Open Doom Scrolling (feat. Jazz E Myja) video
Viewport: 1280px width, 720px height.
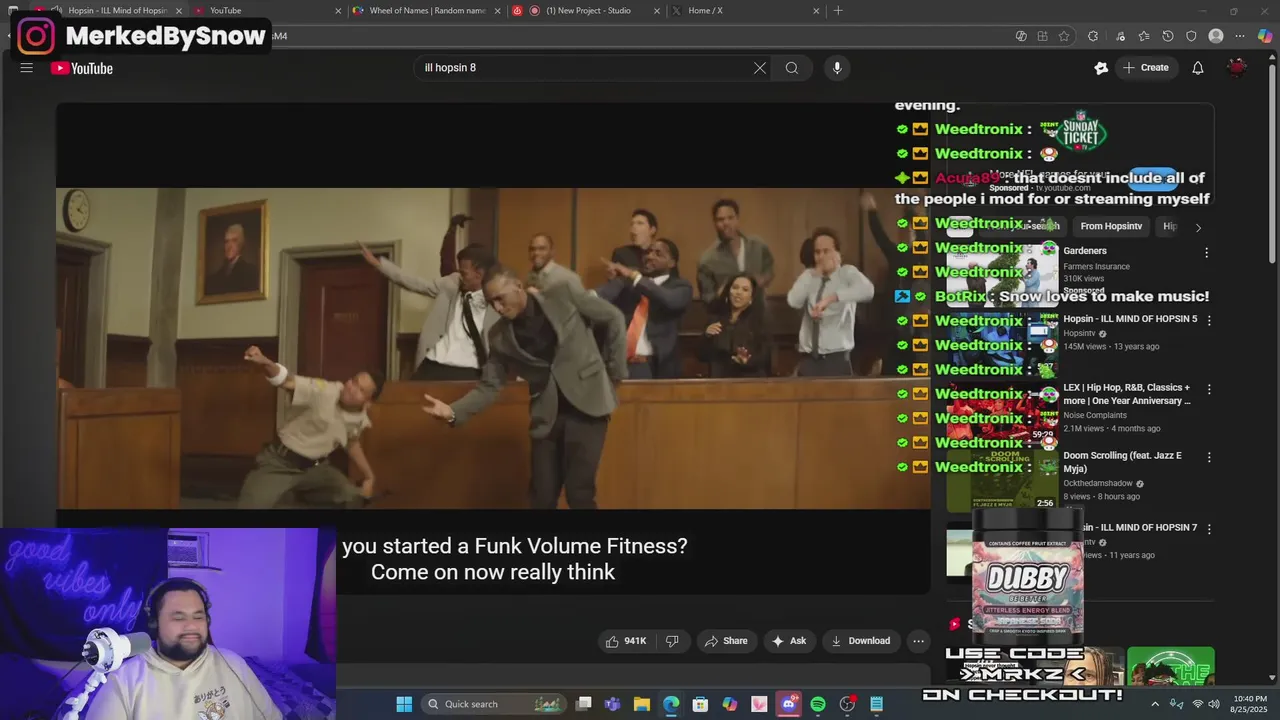point(1122,462)
